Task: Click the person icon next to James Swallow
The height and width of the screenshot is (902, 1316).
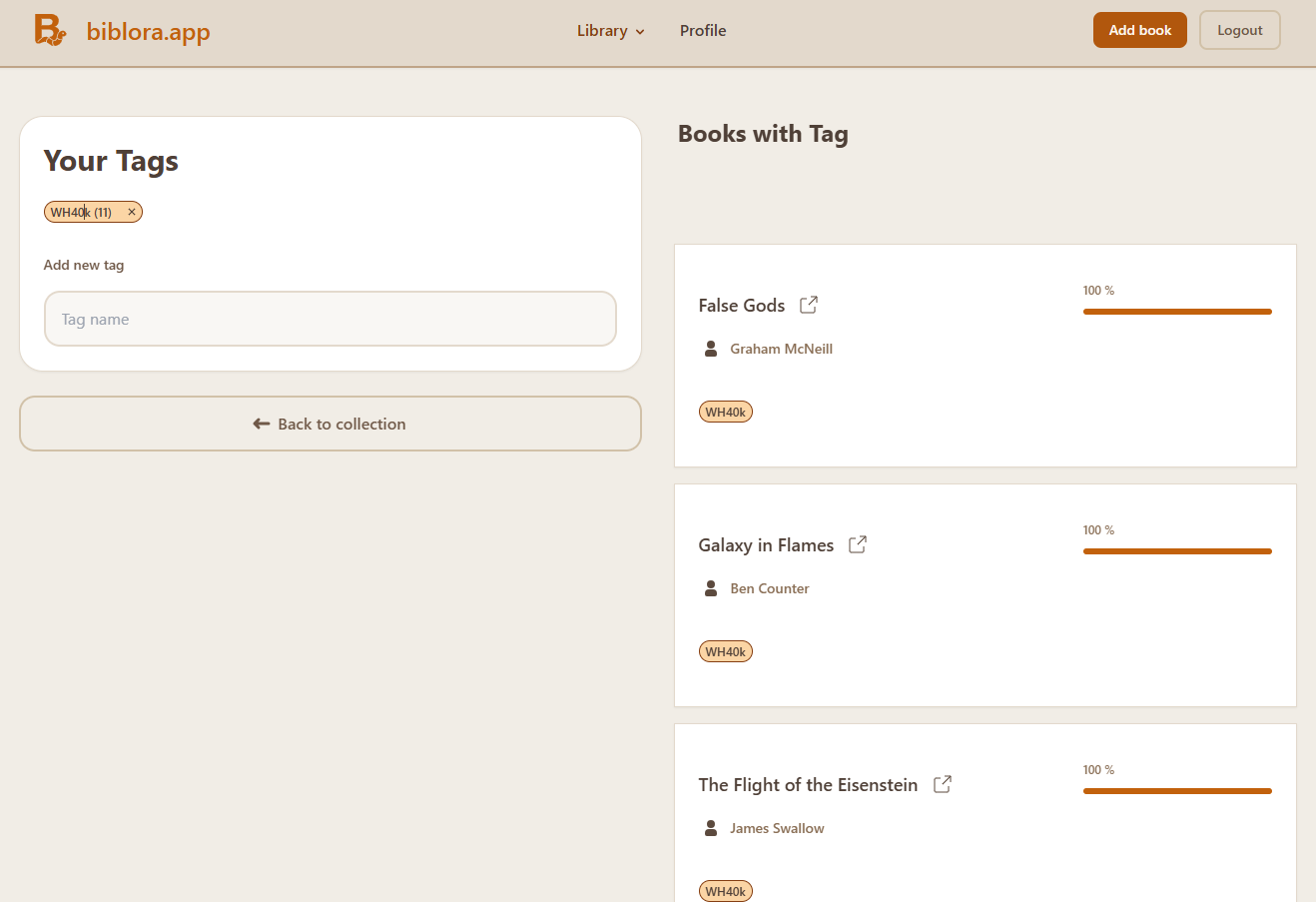Action: point(711,828)
